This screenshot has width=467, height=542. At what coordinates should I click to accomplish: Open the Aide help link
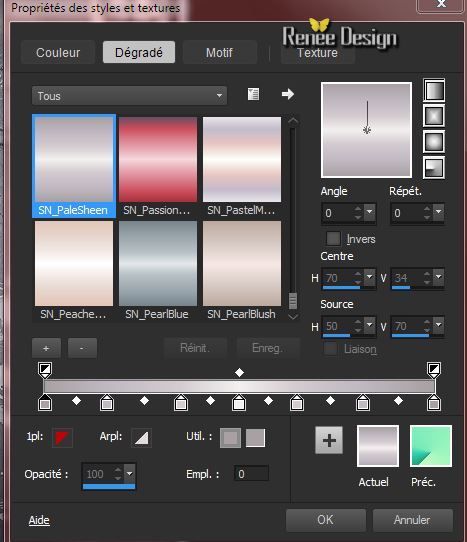click(39, 520)
